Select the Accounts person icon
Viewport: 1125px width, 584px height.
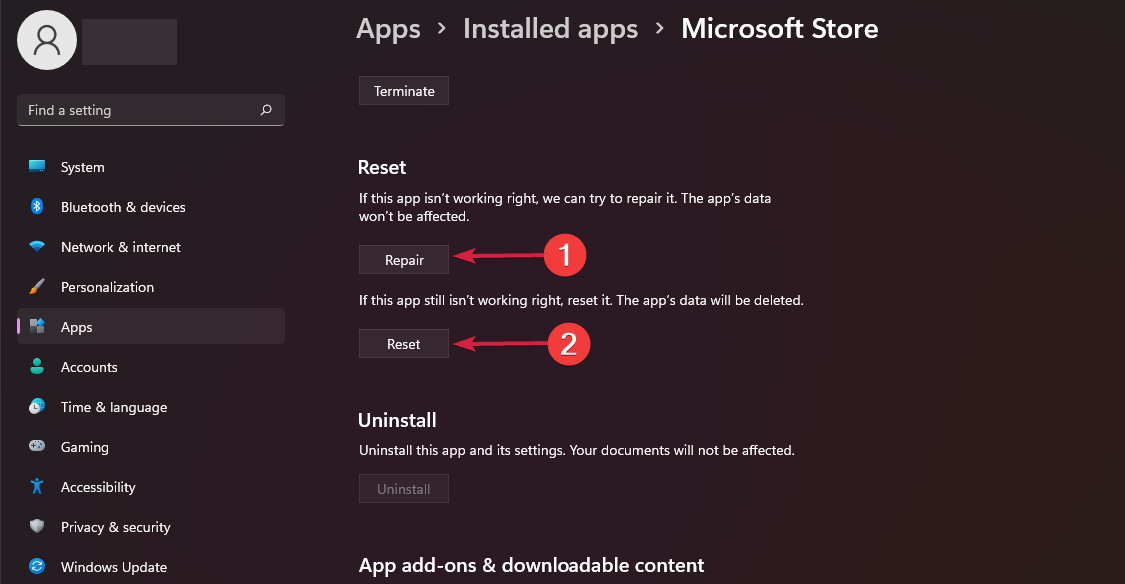37,367
